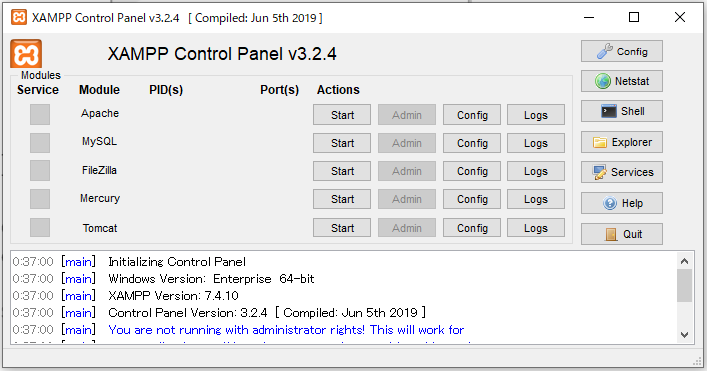Toggle the Apache service checkbox
This screenshot has height=371, width=707.
(x=40, y=115)
